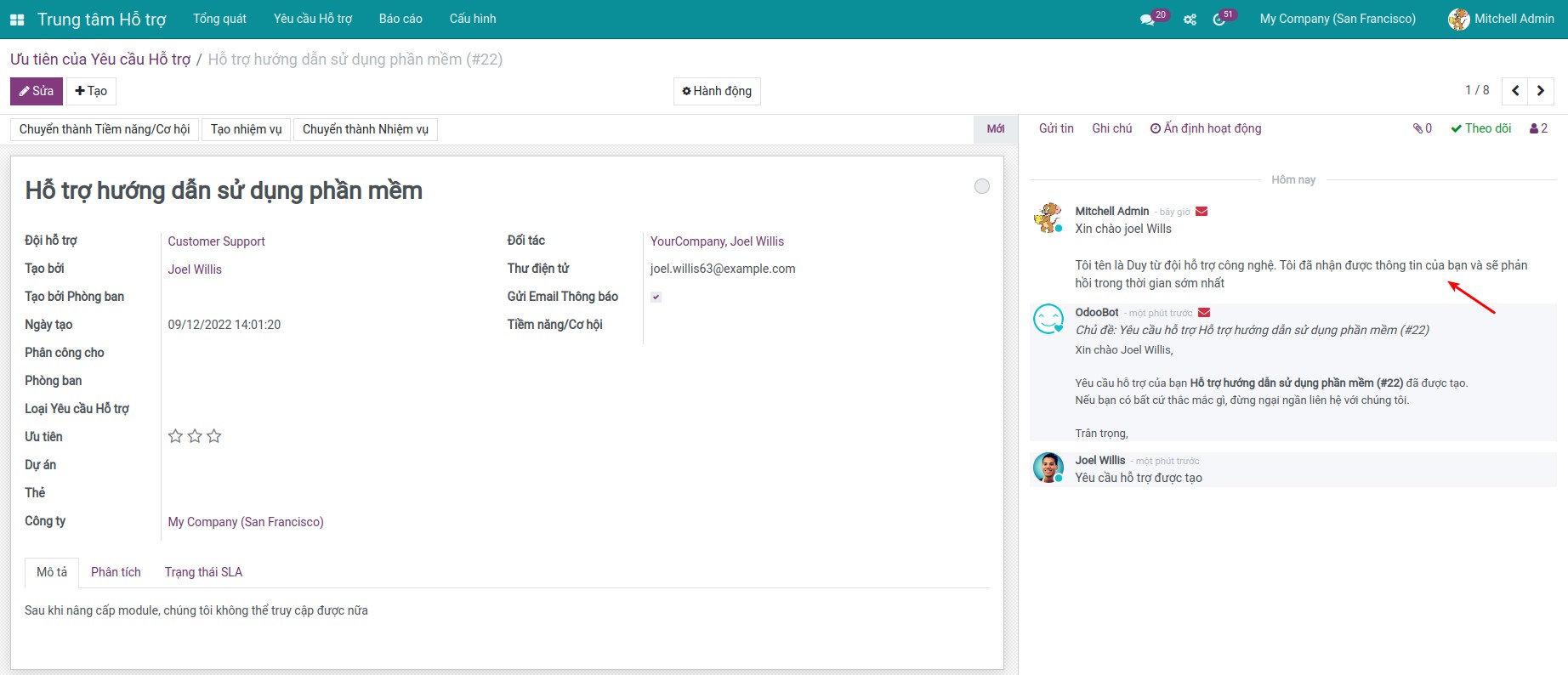Toggle the Gửi Email Thông báo checkbox

click(656, 297)
